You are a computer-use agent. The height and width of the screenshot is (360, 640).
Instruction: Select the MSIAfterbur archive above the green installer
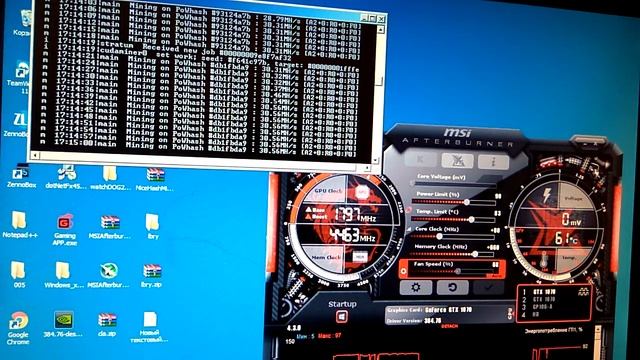pos(109,227)
